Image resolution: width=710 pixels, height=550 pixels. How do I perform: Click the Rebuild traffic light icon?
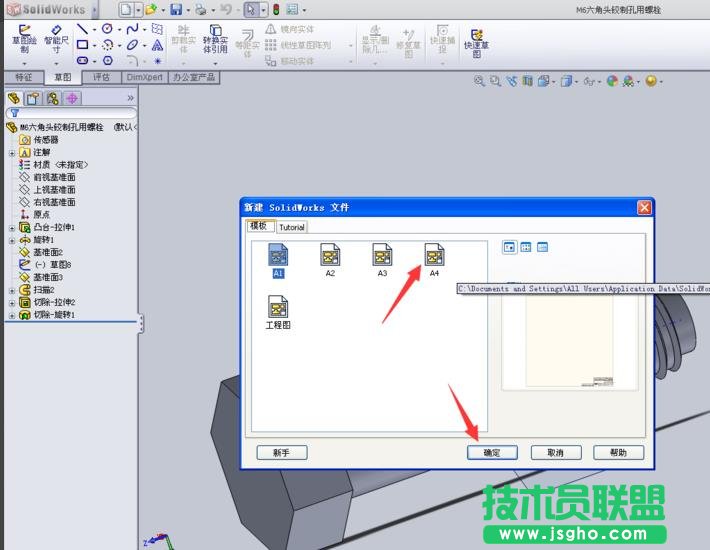[276, 9]
